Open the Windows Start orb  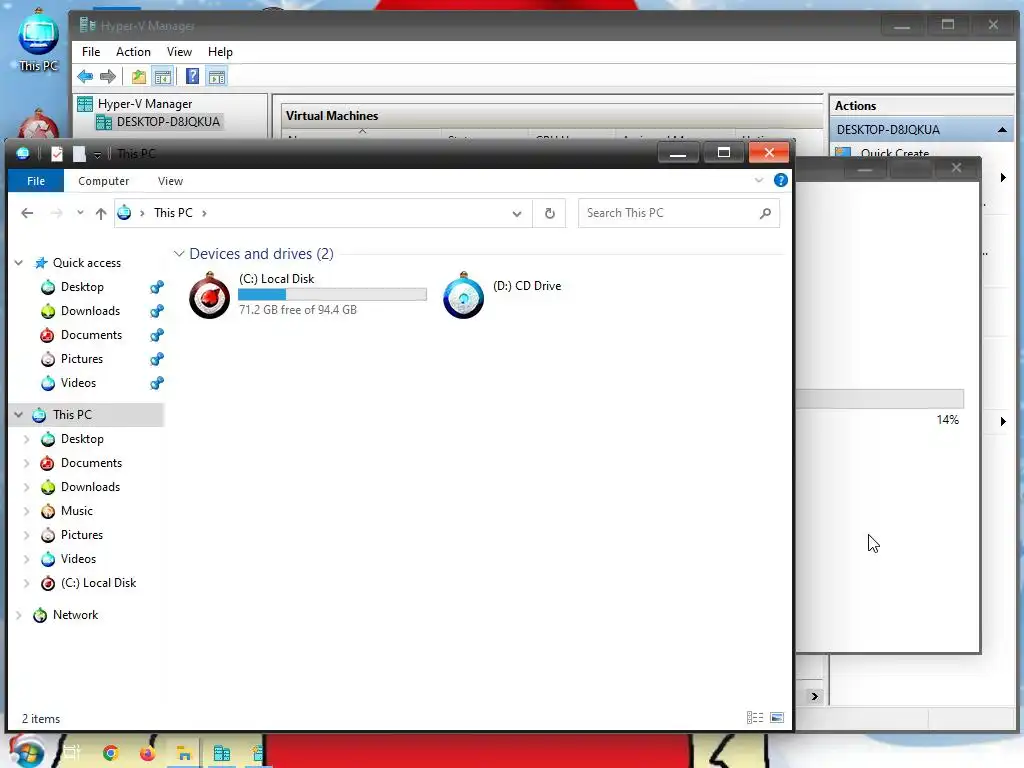pyautogui.click(x=25, y=752)
